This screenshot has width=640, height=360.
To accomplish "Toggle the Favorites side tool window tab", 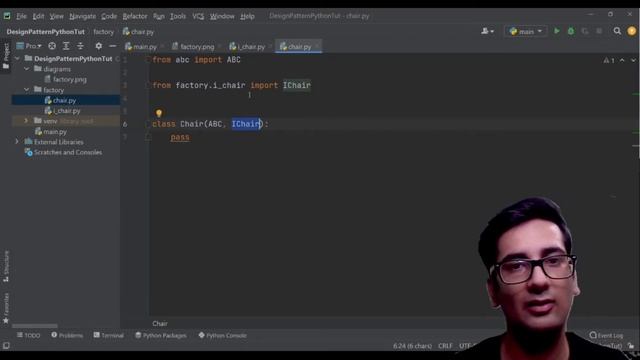I will [x=6, y=308].
